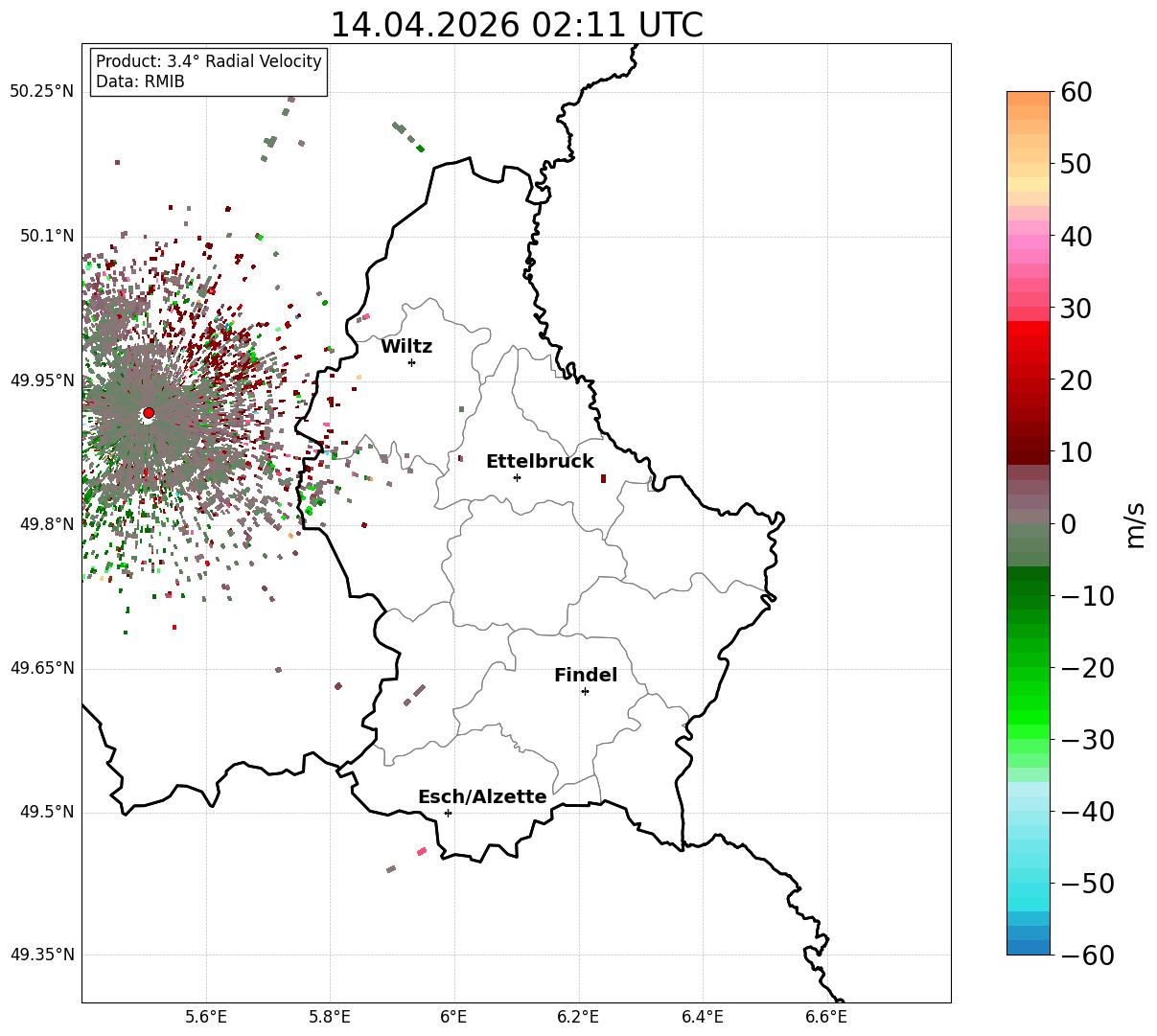The height and width of the screenshot is (1036, 1157).
Task: Select the Findel city label
Action: pyautogui.click(x=586, y=676)
